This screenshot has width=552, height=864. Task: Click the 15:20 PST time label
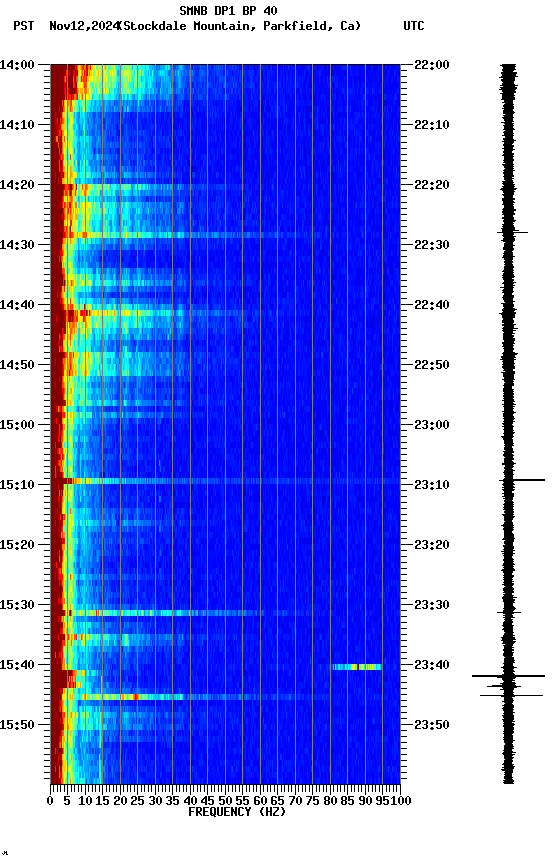(17, 546)
